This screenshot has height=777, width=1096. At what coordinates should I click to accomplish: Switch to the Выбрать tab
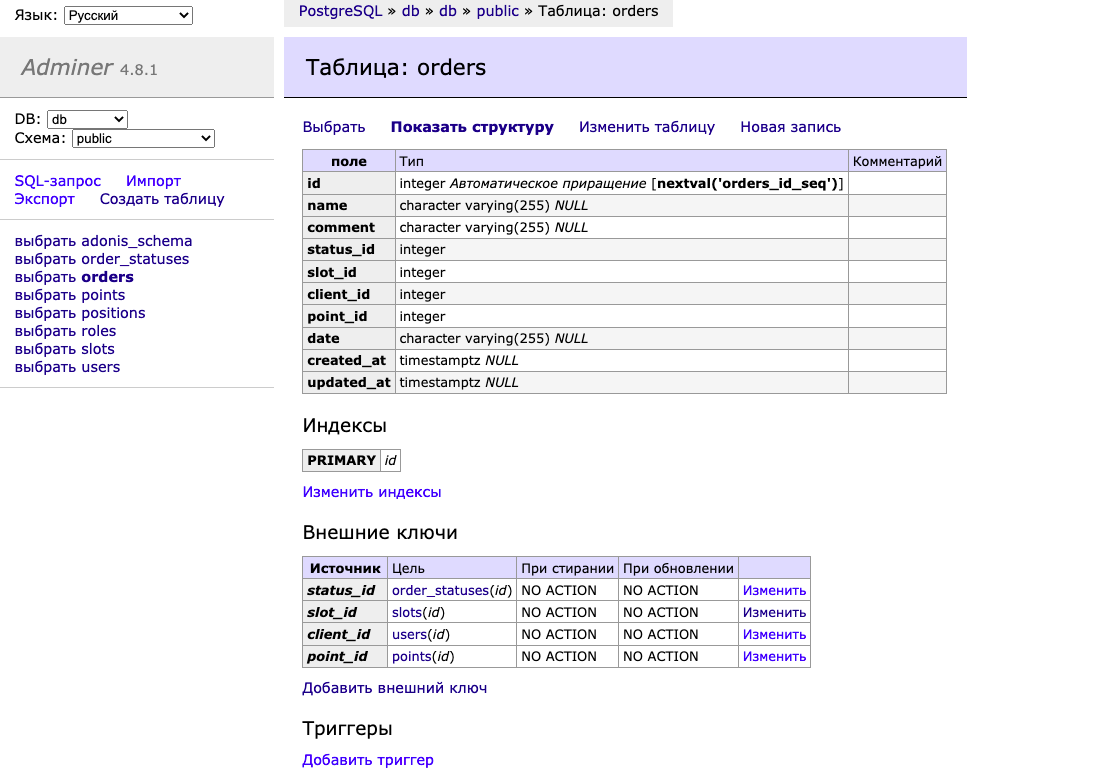pos(334,127)
